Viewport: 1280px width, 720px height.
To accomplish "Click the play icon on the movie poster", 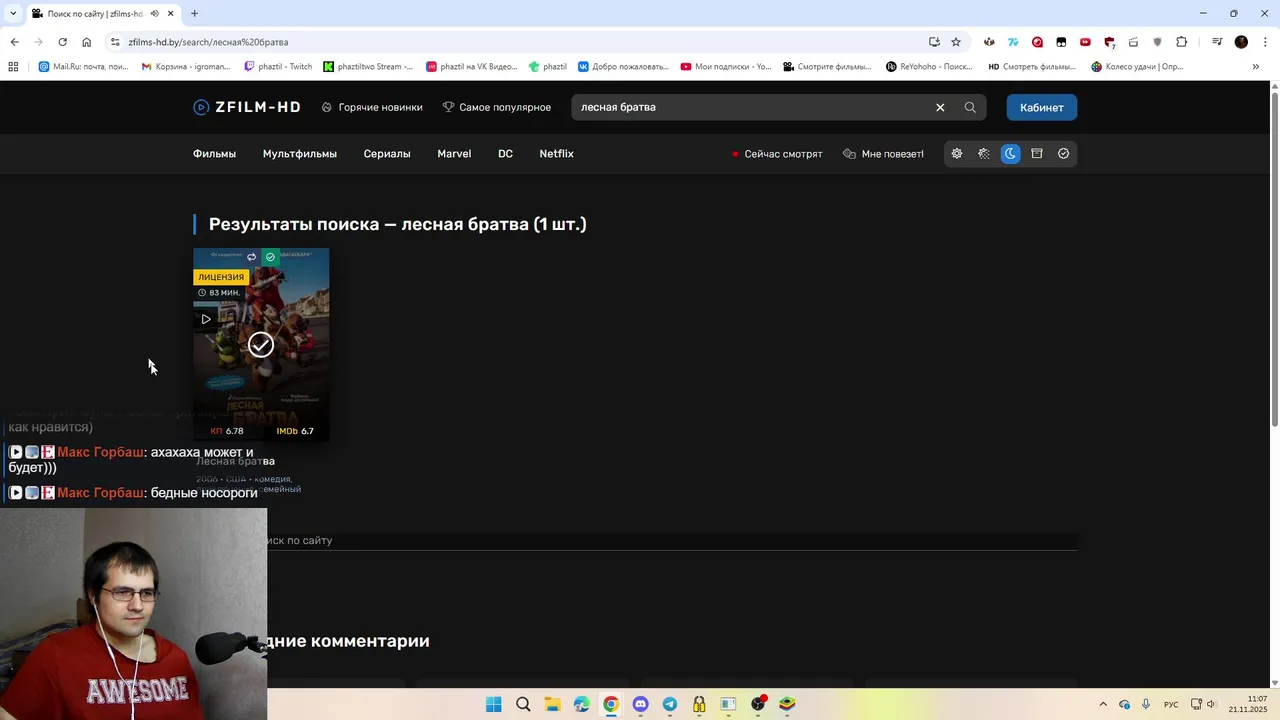I will click(x=206, y=319).
